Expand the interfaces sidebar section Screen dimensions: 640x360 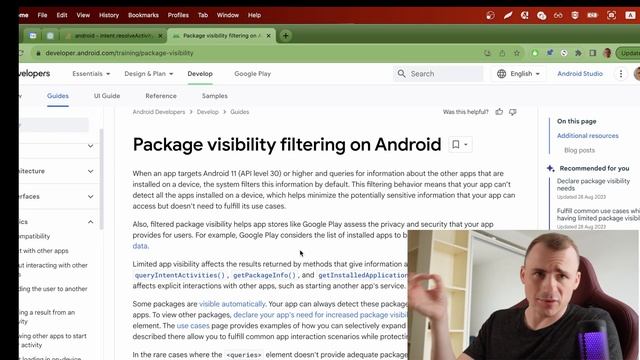(x=91, y=196)
